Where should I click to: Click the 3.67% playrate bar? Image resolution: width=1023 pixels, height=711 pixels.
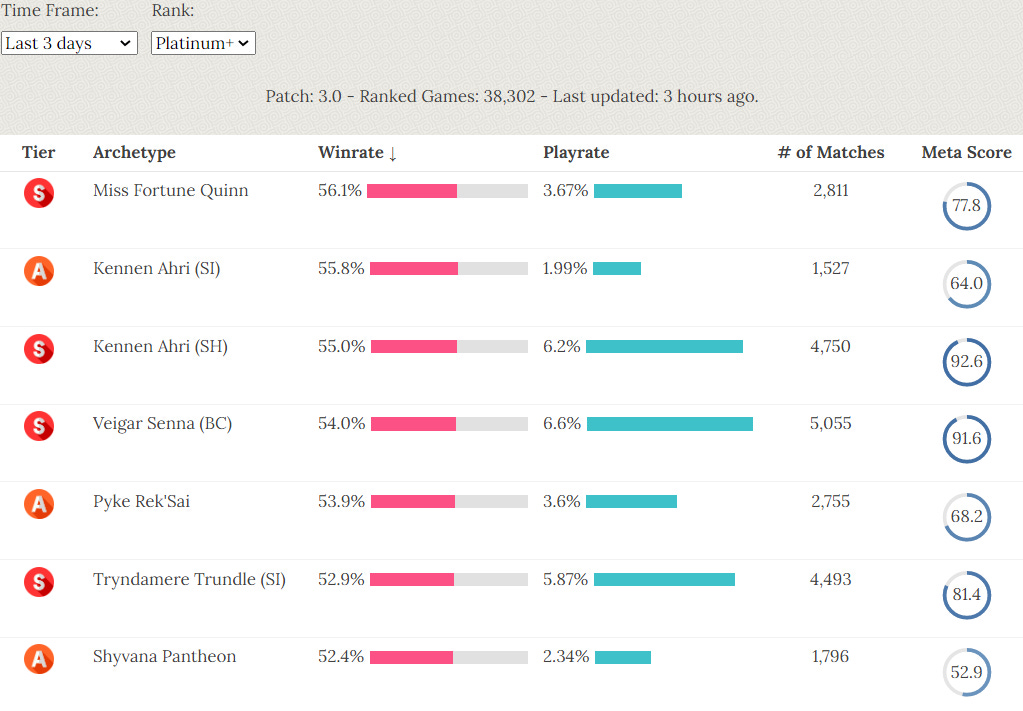638,190
